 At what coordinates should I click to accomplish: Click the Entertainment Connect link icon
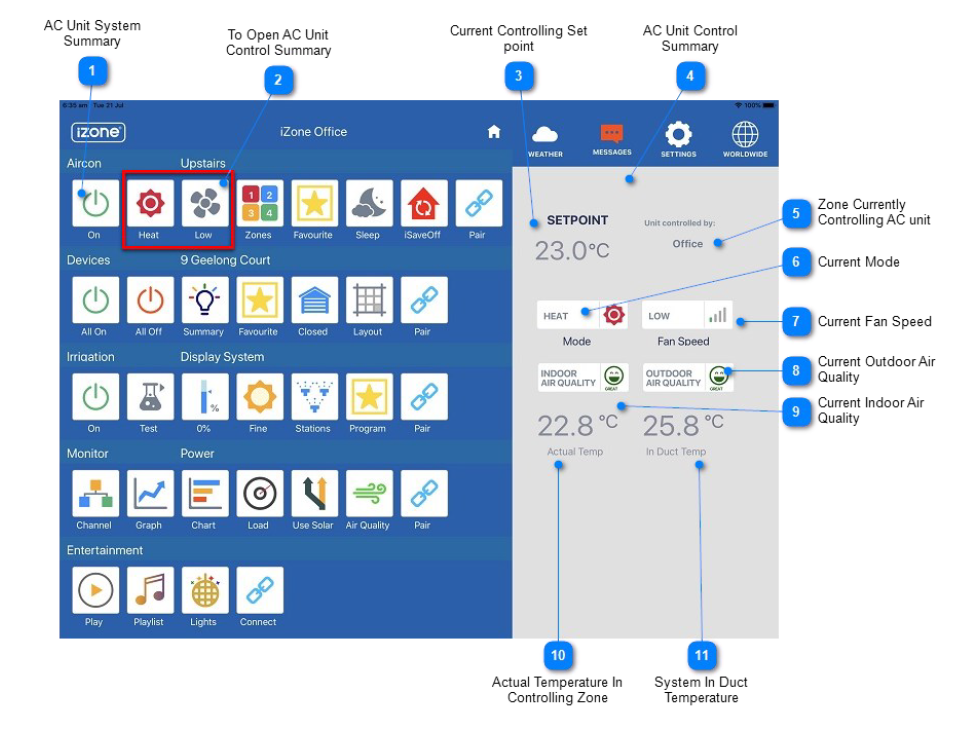[260, 590]
